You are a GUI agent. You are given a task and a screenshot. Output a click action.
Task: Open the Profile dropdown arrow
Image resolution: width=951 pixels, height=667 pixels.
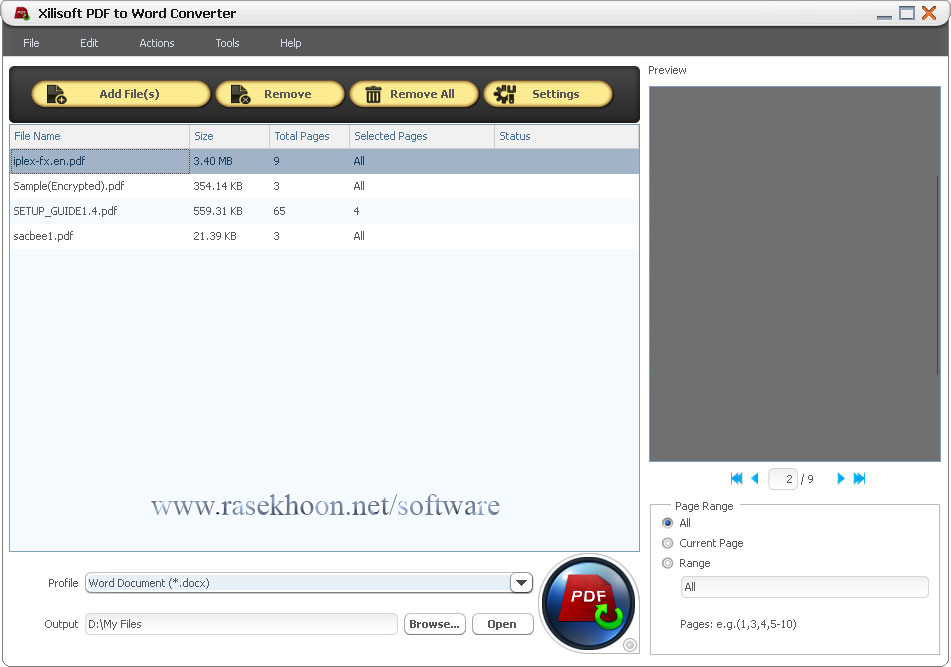[521, 583]
